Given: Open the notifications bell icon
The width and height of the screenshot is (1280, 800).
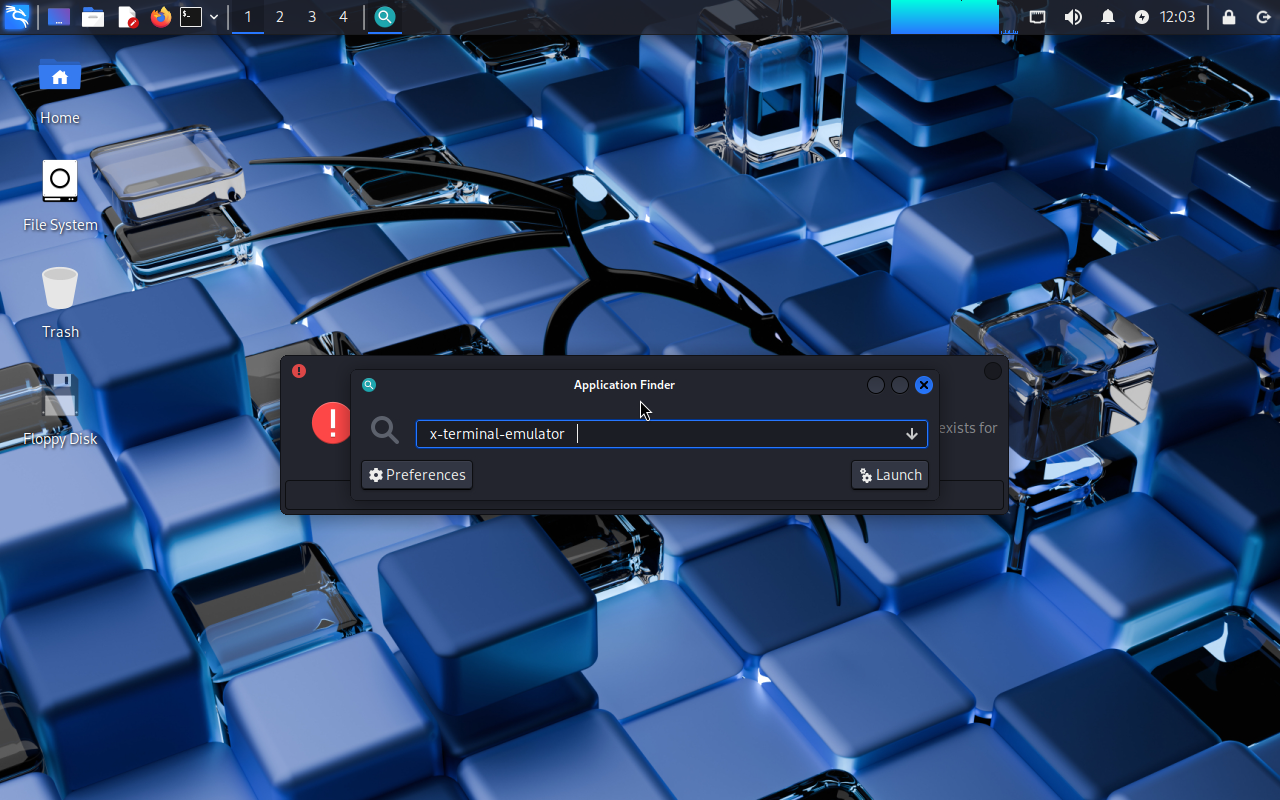Looking at the screenshot, I should pyautogui.click(x=1108, y=17).
